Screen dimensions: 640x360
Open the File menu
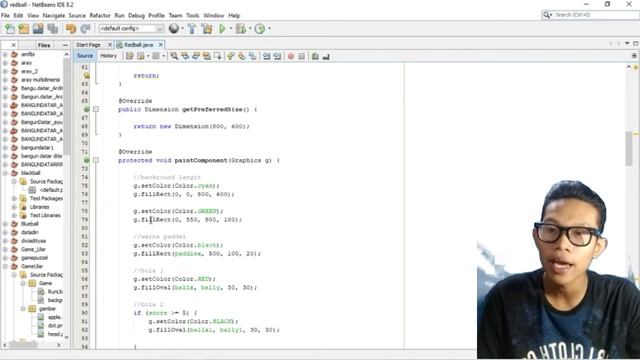[x=5, y=16]
